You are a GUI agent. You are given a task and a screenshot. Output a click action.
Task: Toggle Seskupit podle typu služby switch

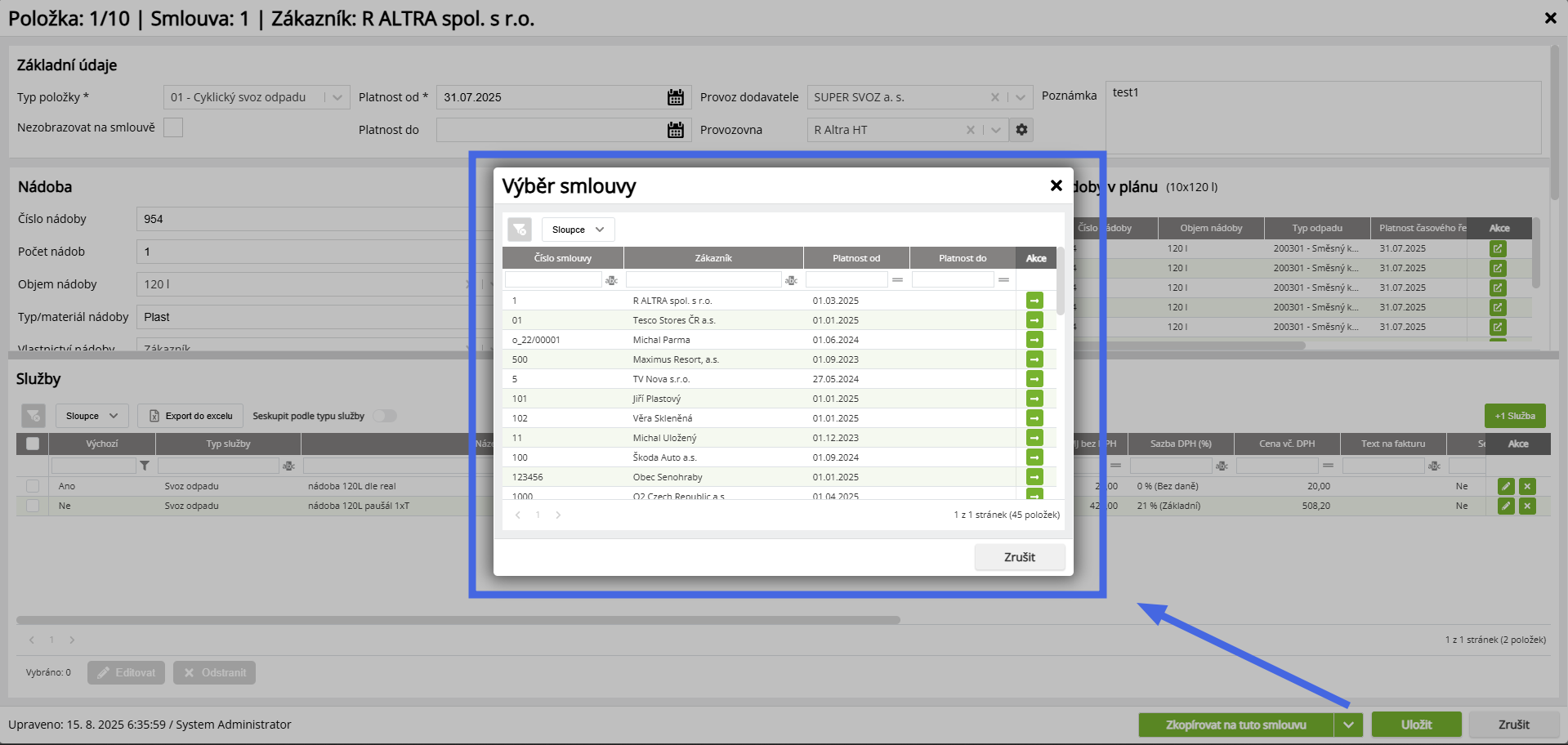pos(385,416)
